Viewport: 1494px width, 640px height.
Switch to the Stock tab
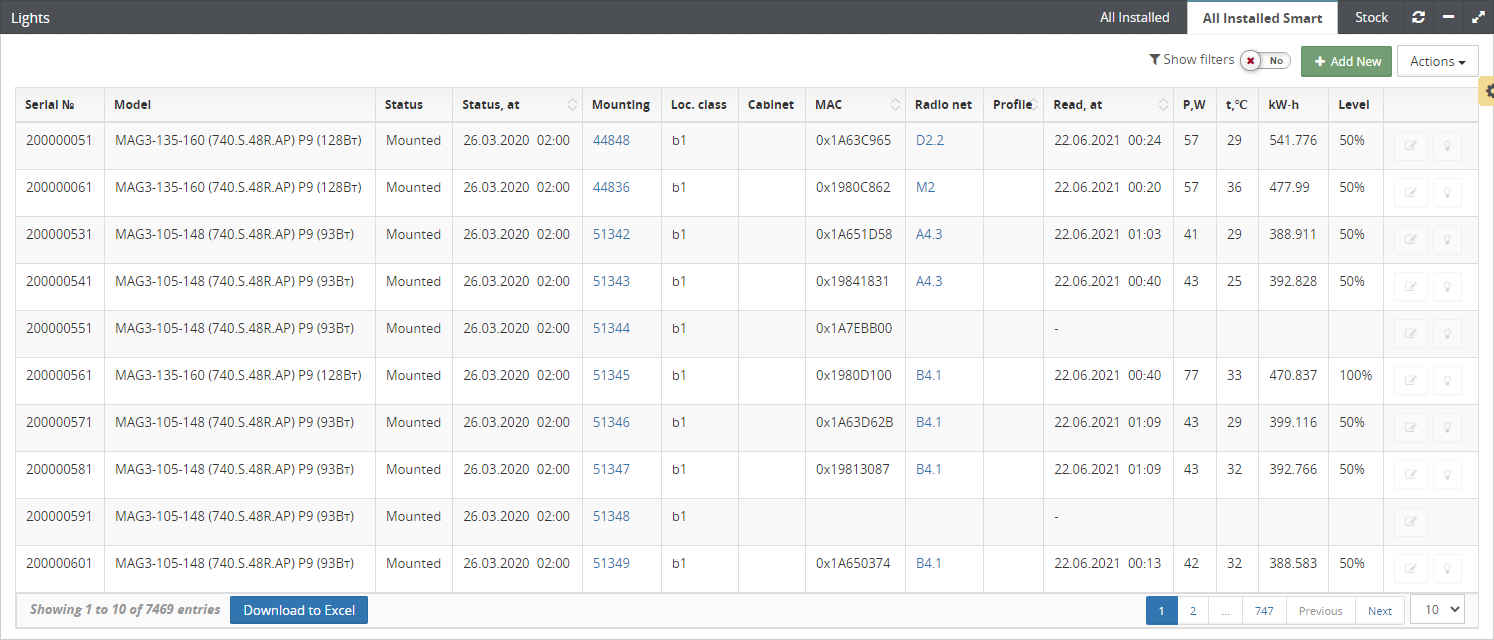(1371, 17)
